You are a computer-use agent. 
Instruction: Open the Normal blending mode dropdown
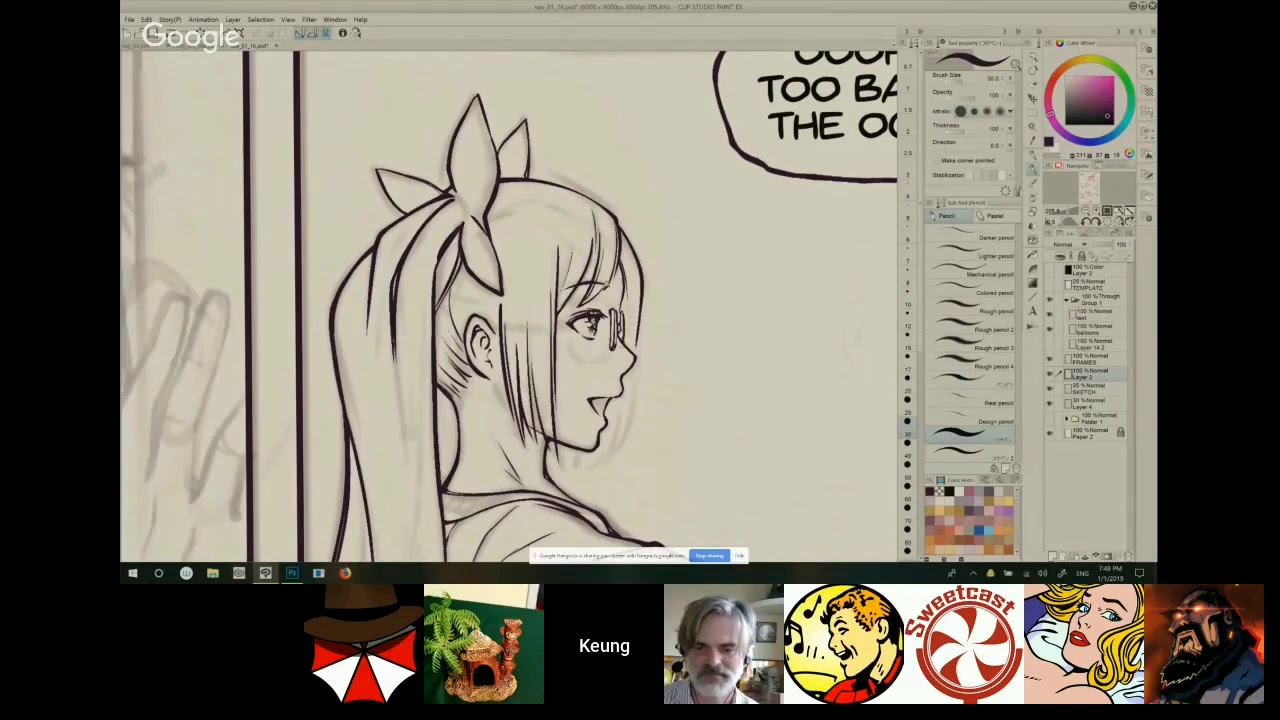(1069, 244)
